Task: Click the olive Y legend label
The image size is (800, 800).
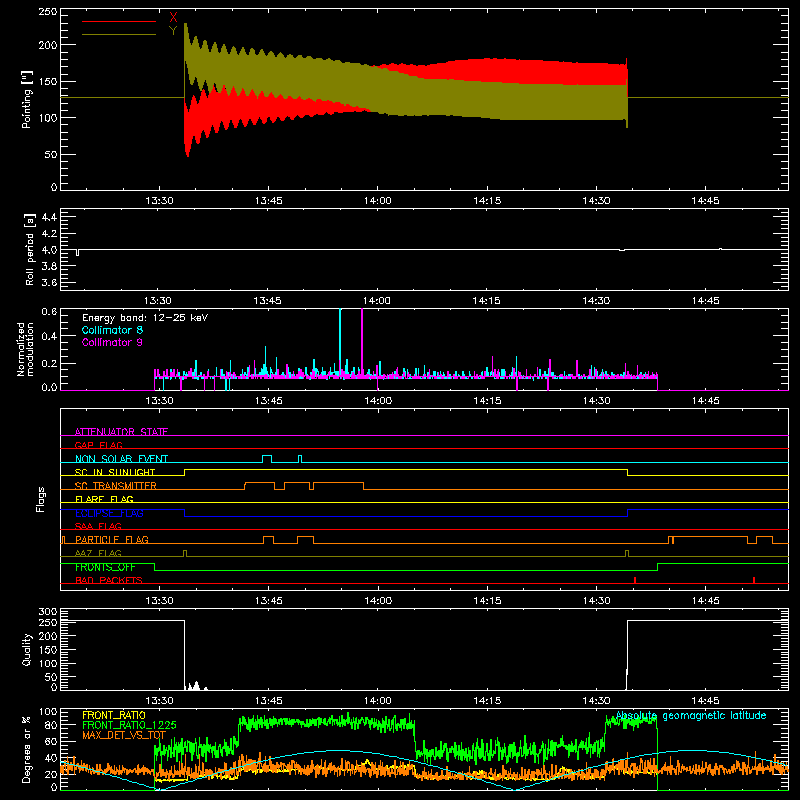Action: (x=173, y=31)
